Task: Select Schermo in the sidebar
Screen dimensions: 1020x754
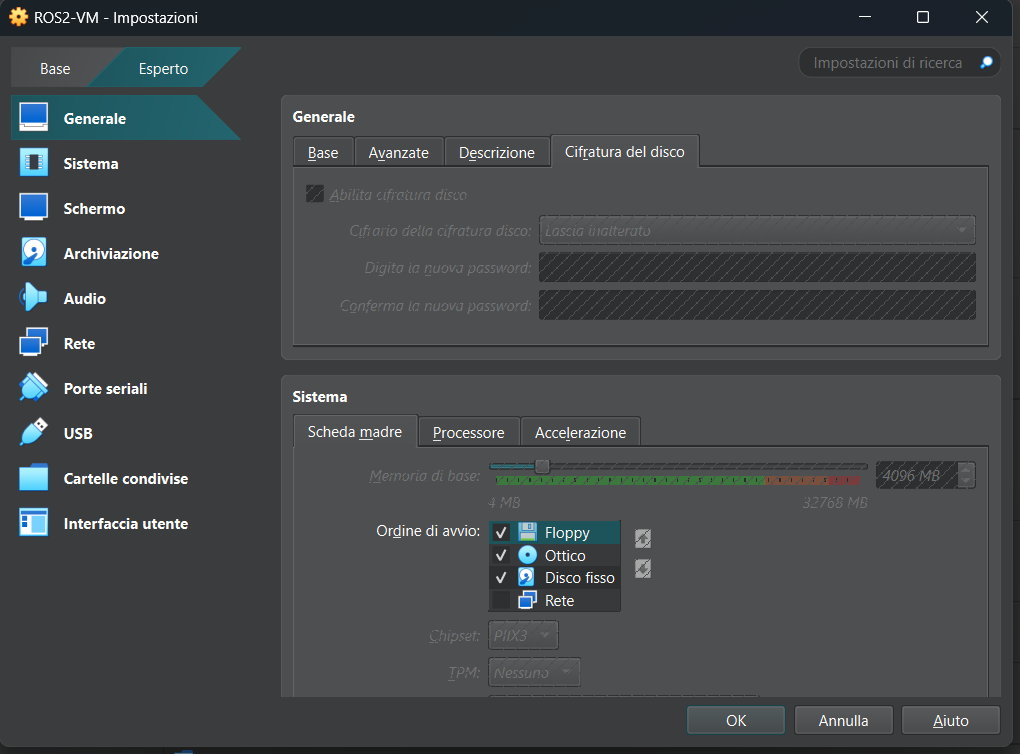Action: click(94, 208)
